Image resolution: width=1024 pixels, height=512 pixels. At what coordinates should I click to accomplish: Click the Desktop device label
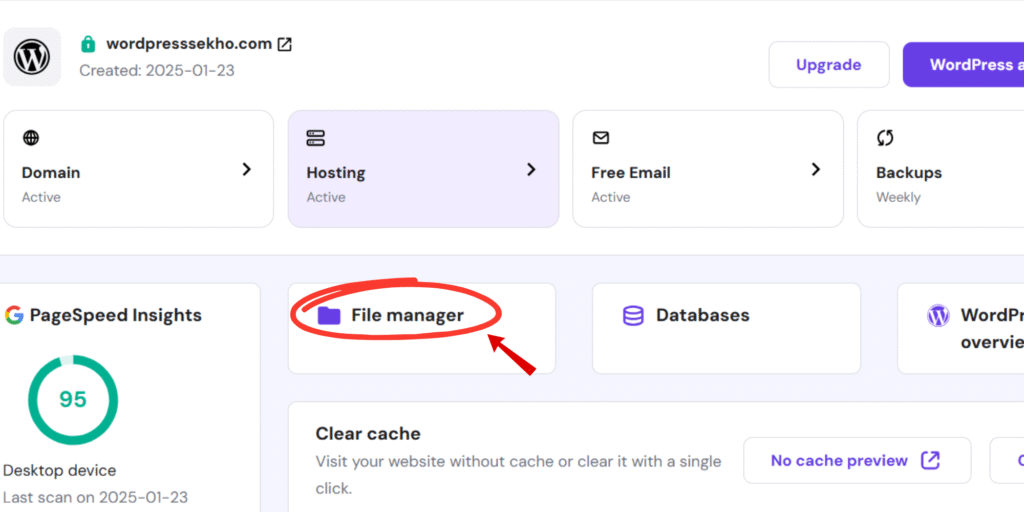pos(59,470)
